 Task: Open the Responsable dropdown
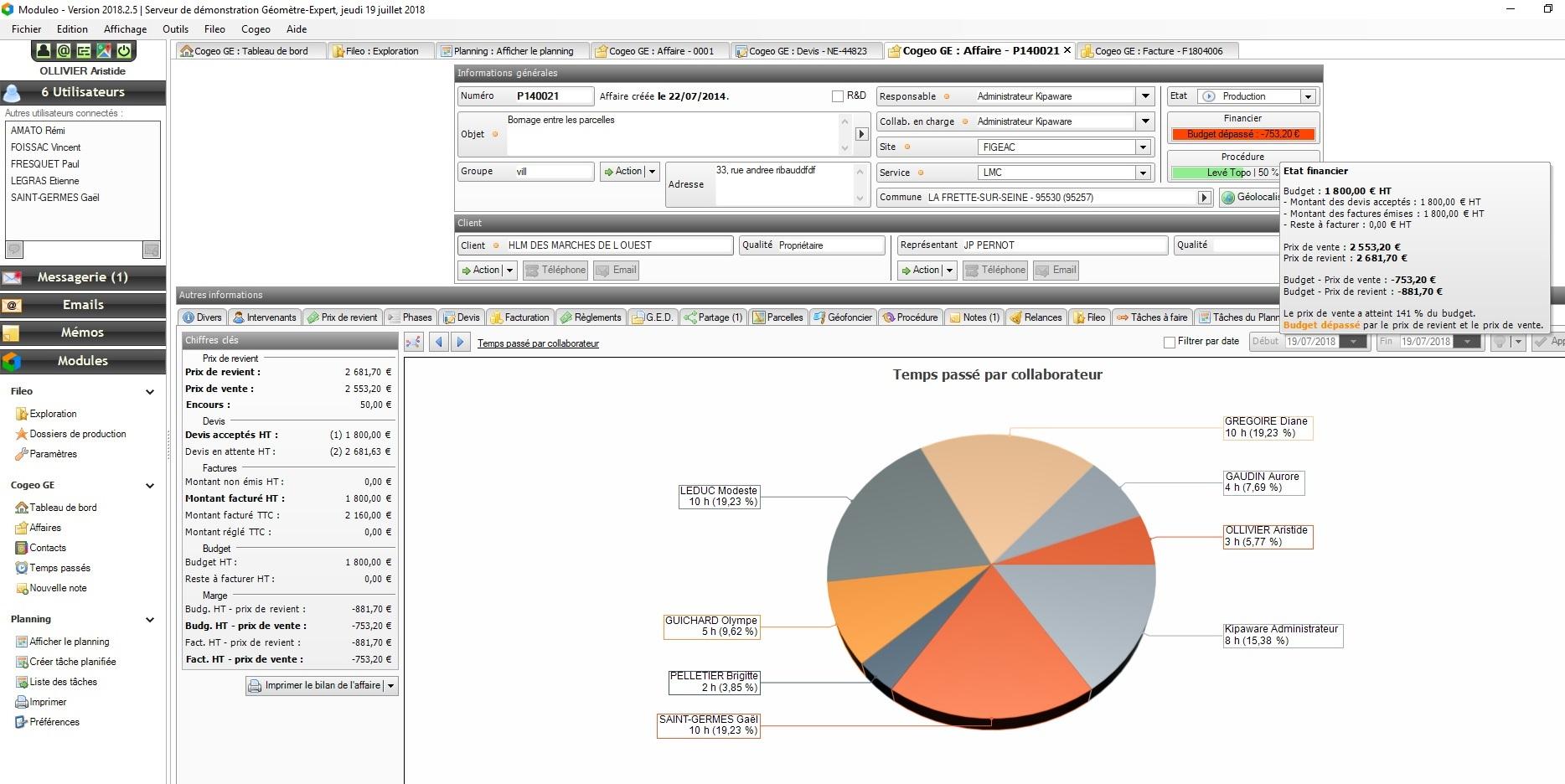click(x=1145, y=96)
